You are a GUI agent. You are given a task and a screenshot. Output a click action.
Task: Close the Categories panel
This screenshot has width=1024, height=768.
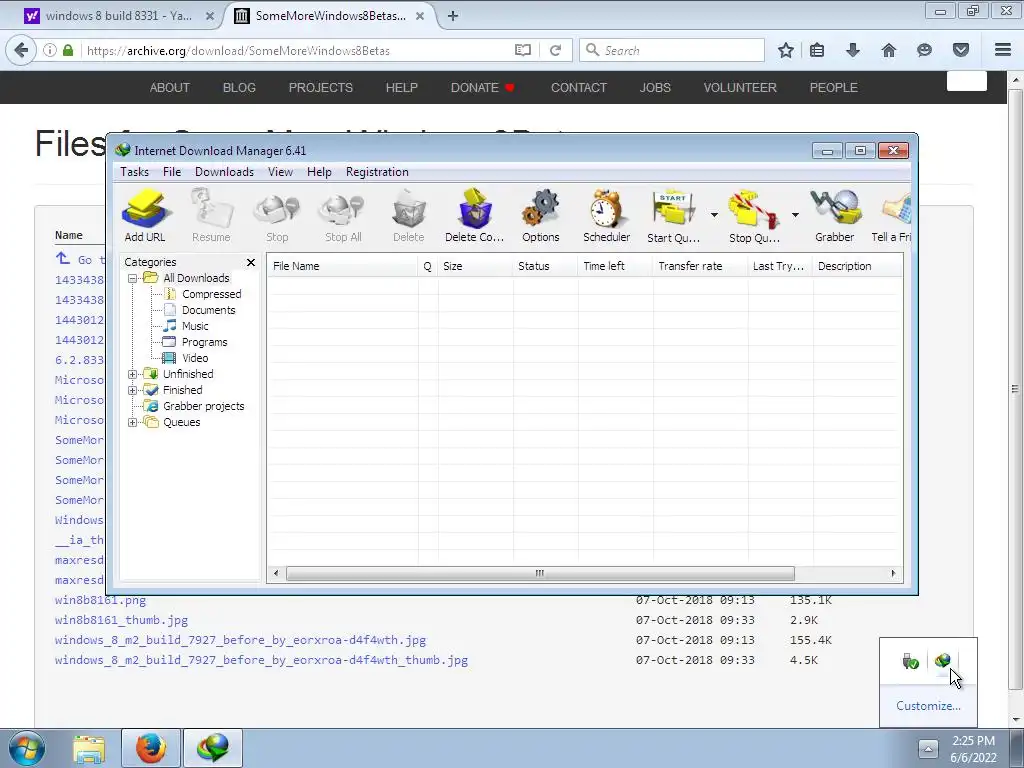coord(251,263)
